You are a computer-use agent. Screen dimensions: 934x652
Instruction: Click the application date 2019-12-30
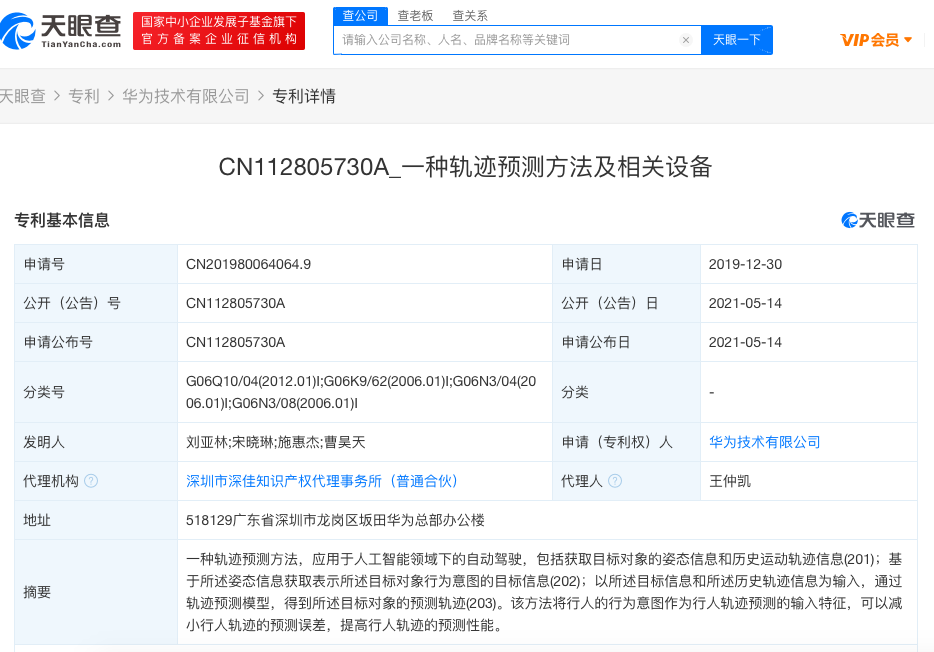tap(745, 264)
